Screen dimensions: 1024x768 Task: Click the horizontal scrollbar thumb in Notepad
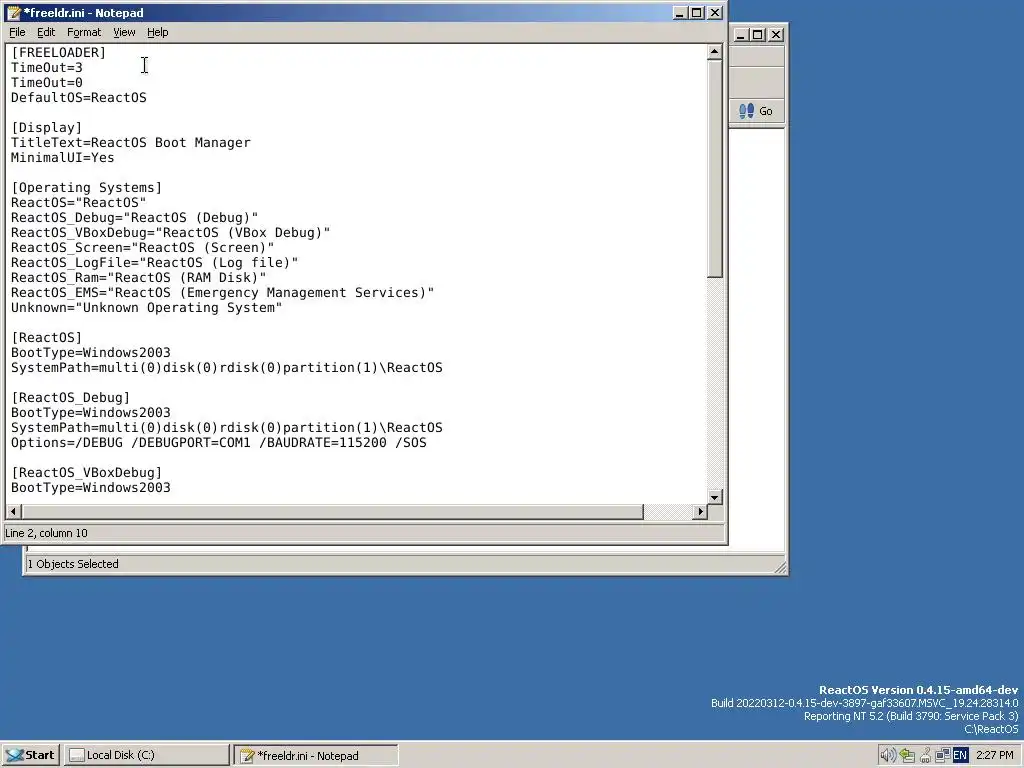click(x=332, y=511)
